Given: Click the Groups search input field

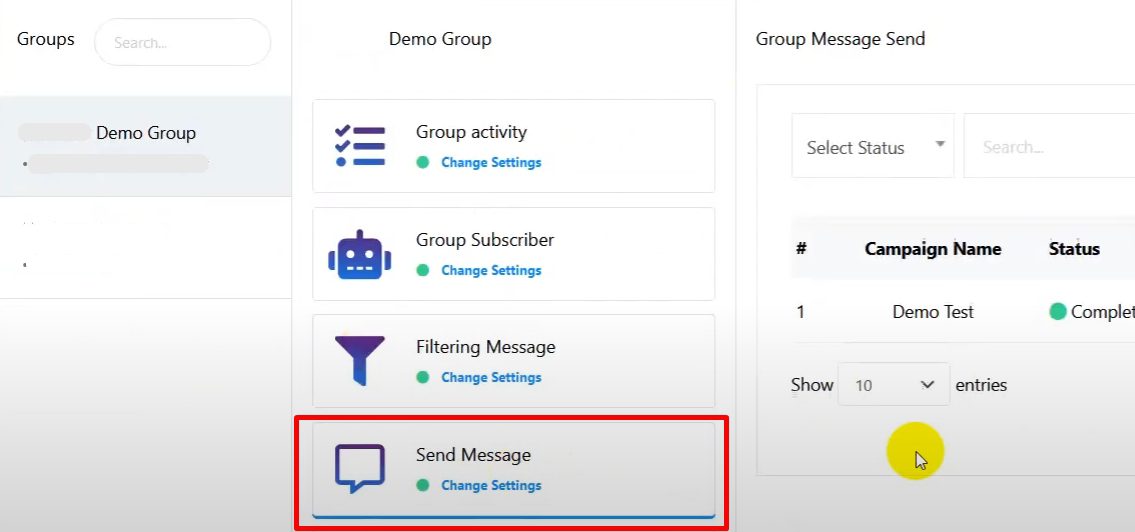Looking at the screenshot, I should coord(182,43).
